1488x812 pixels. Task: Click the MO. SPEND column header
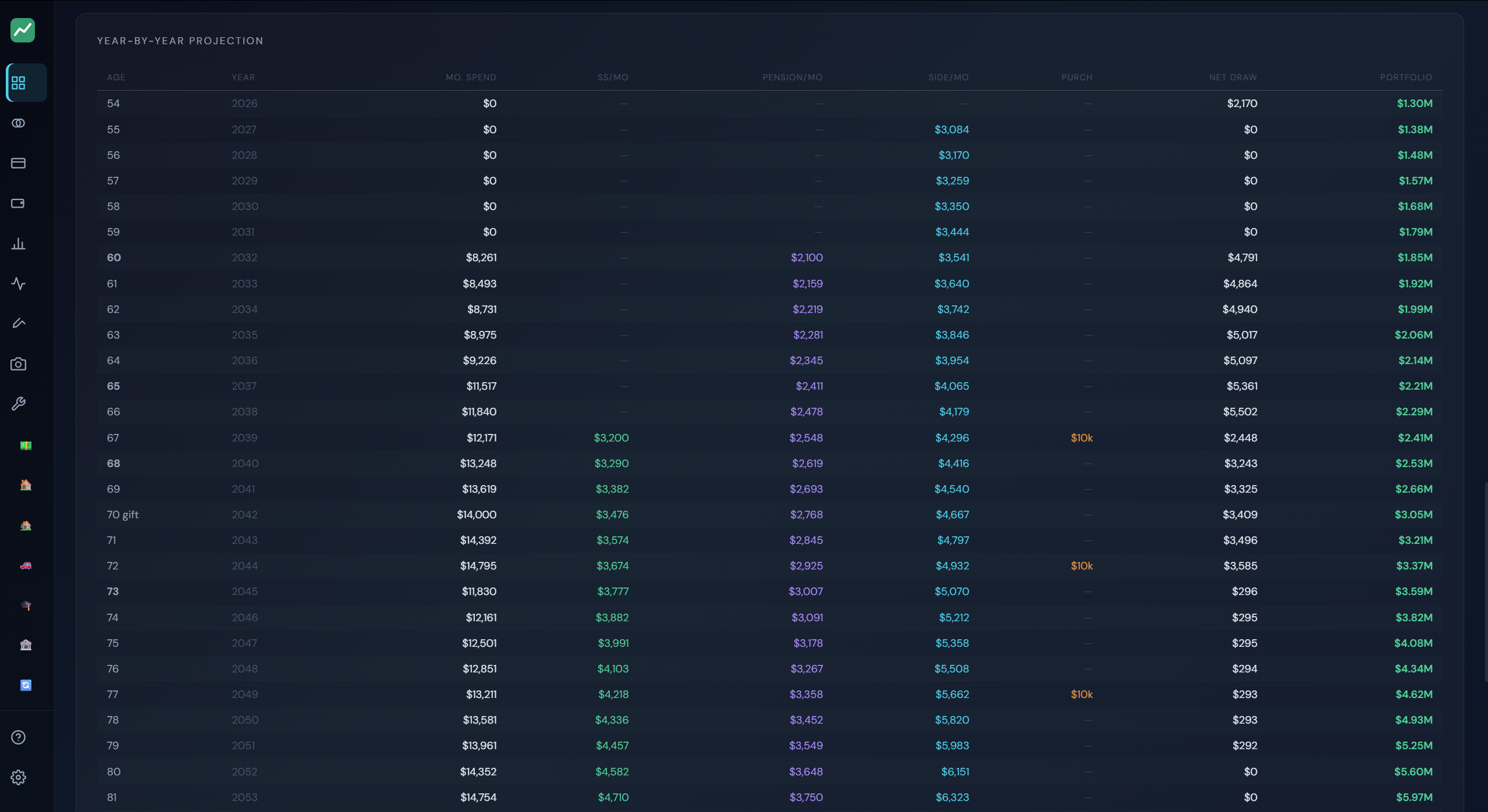tap(471, 77)
